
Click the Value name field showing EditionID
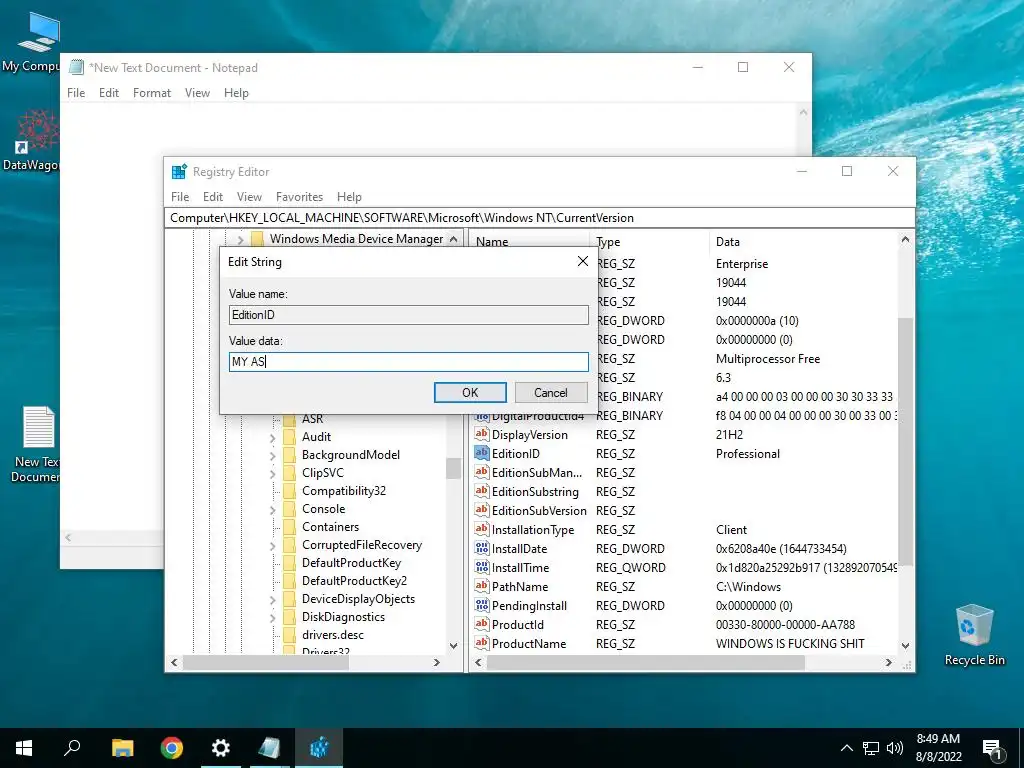[409, 315]
